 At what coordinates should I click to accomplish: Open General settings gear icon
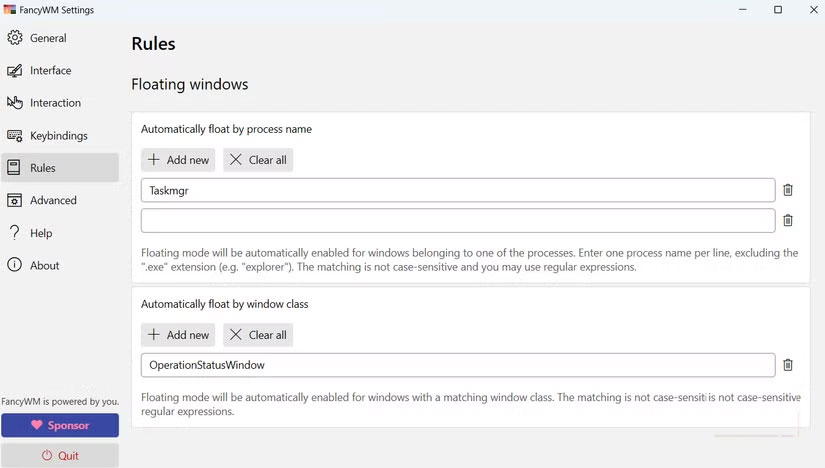[15, 38]
